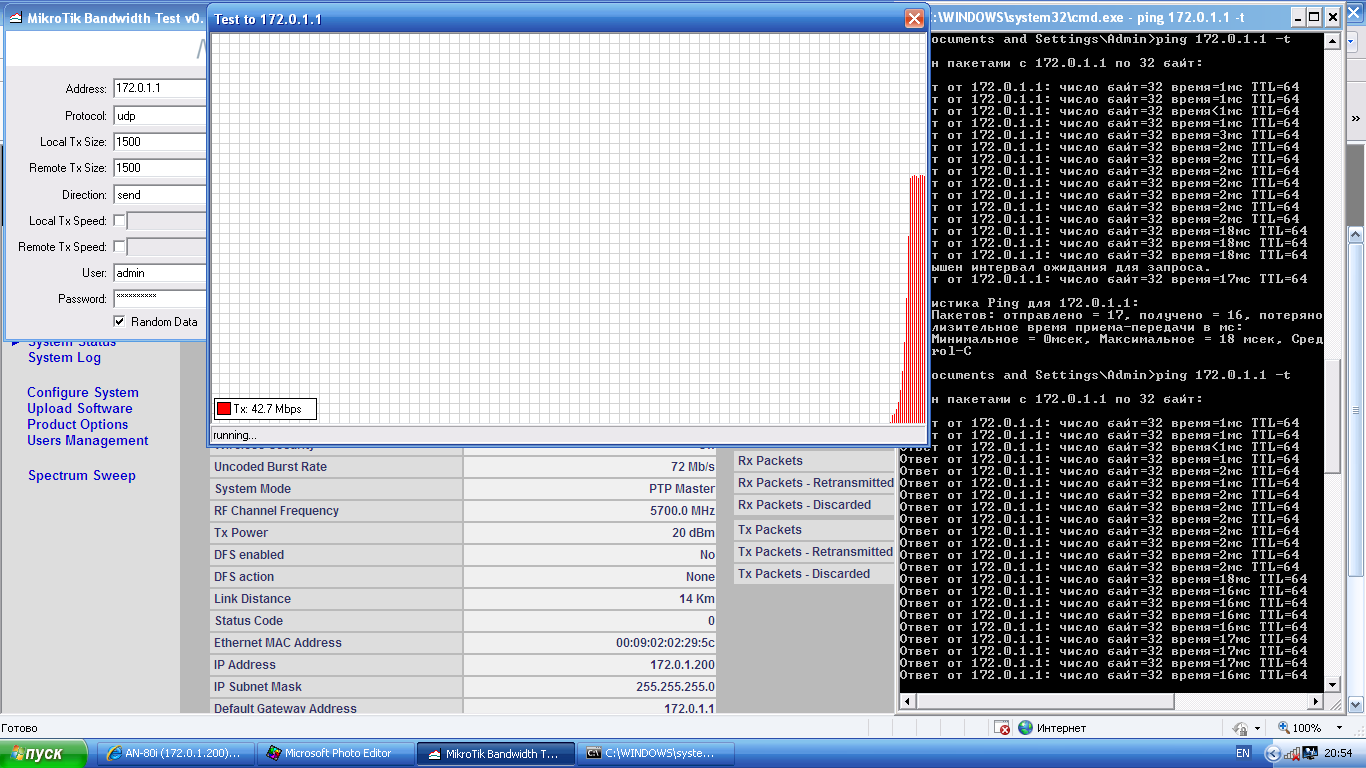Open the System Log page link
The image size is (1366, 768).
click(x=64, y=357)
